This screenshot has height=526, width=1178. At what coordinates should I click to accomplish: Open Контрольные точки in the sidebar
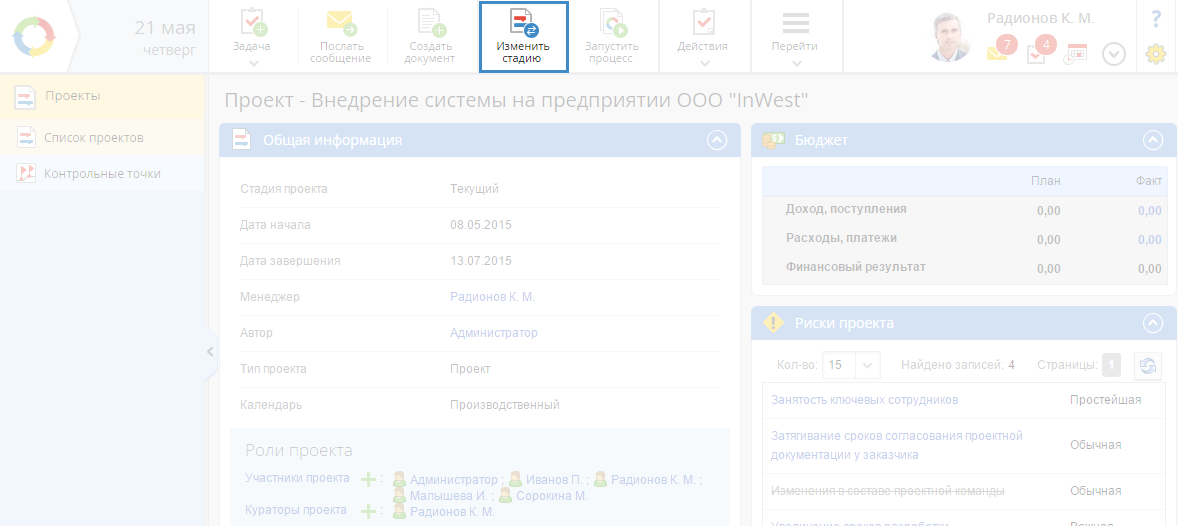[102, 174]
